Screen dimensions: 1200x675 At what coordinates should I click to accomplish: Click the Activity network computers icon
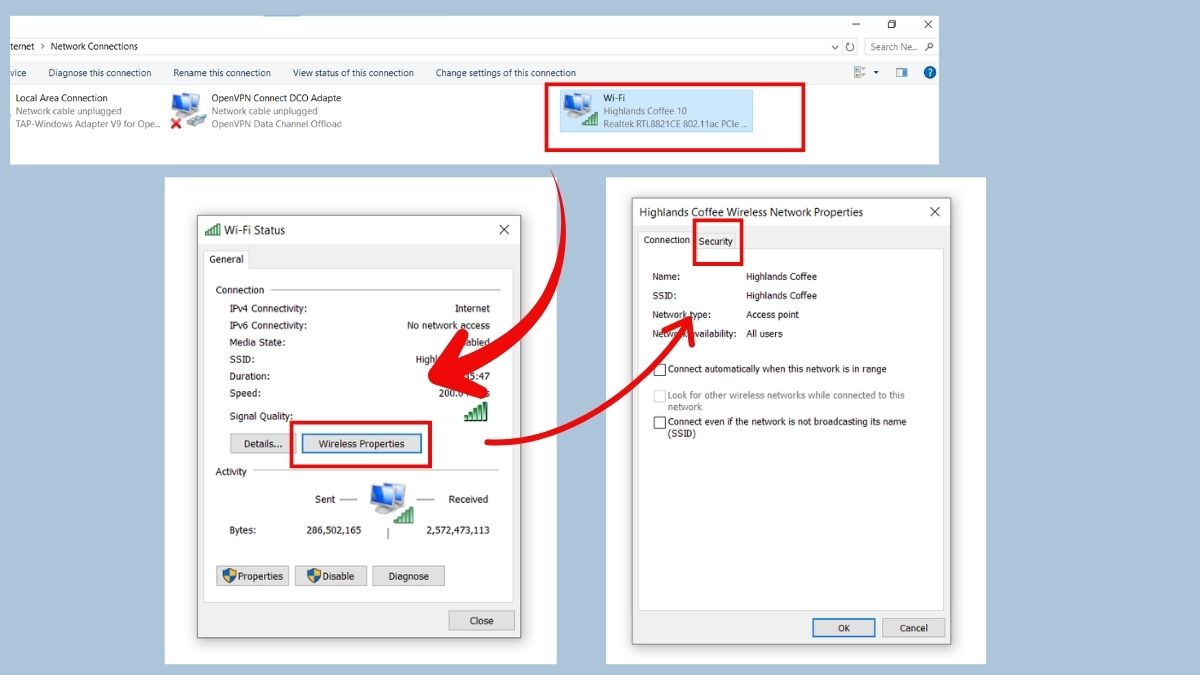tap(390, 502)
